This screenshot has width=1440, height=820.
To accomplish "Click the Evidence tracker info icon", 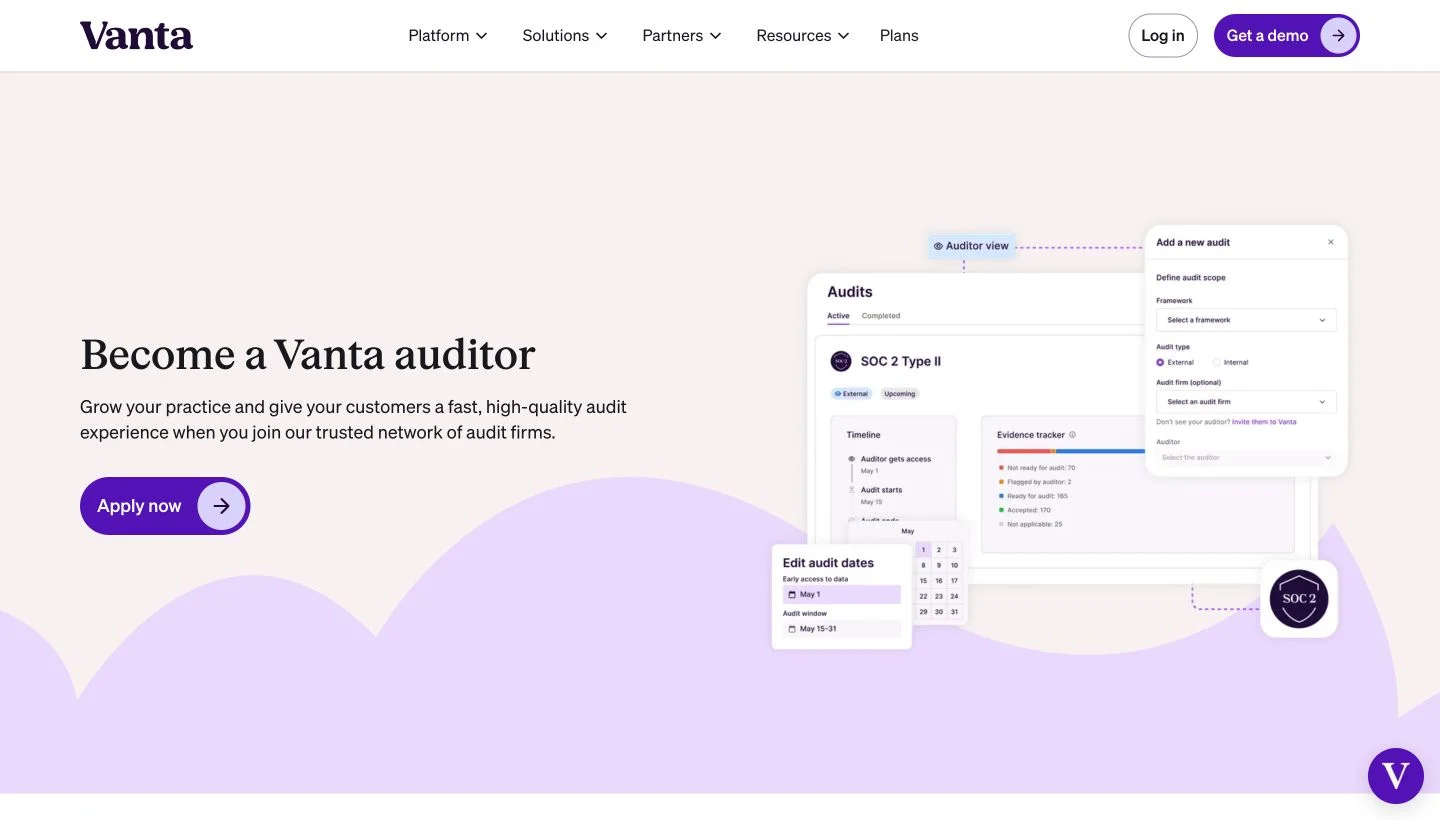I will click(x=1073, y=435).
